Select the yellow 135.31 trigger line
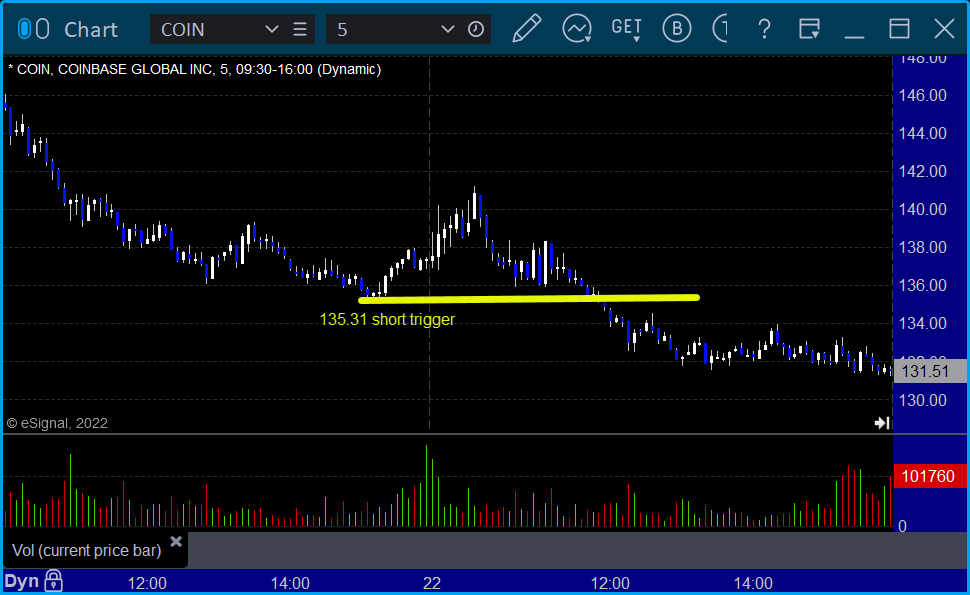Image resolution: width=970 pixels, height=595 pixels. (529, 299)
